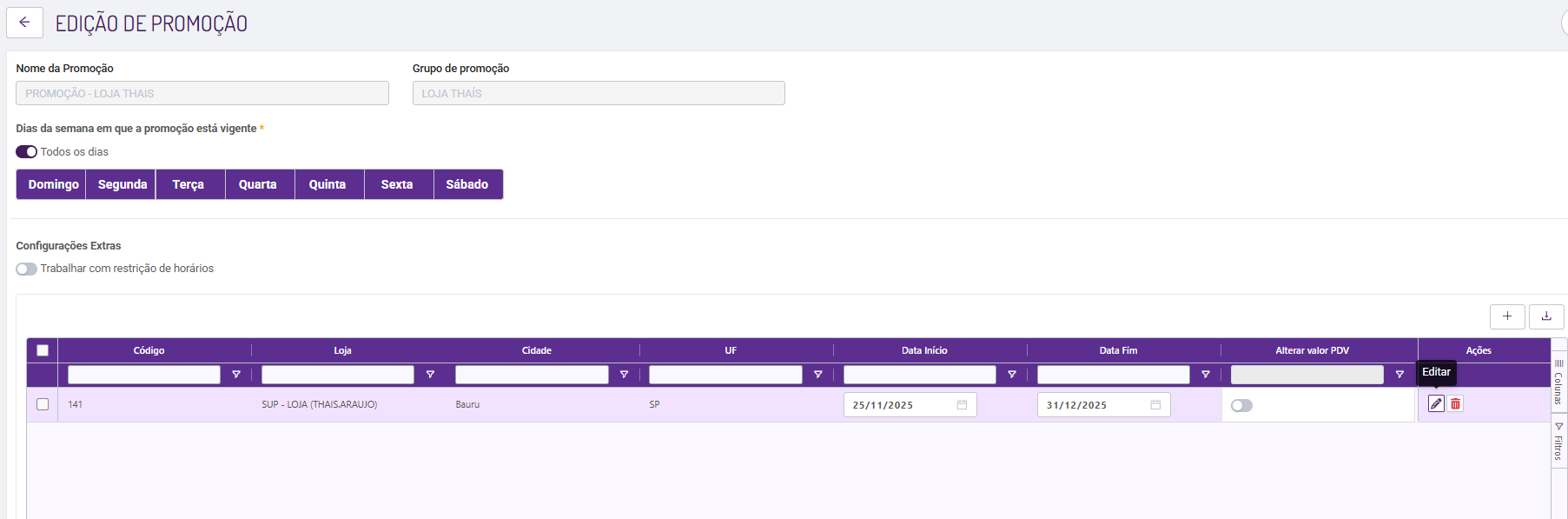Open filter options for Data Fim column
Viewport: 1568px width, 519px height.
tap(1206, 375)
